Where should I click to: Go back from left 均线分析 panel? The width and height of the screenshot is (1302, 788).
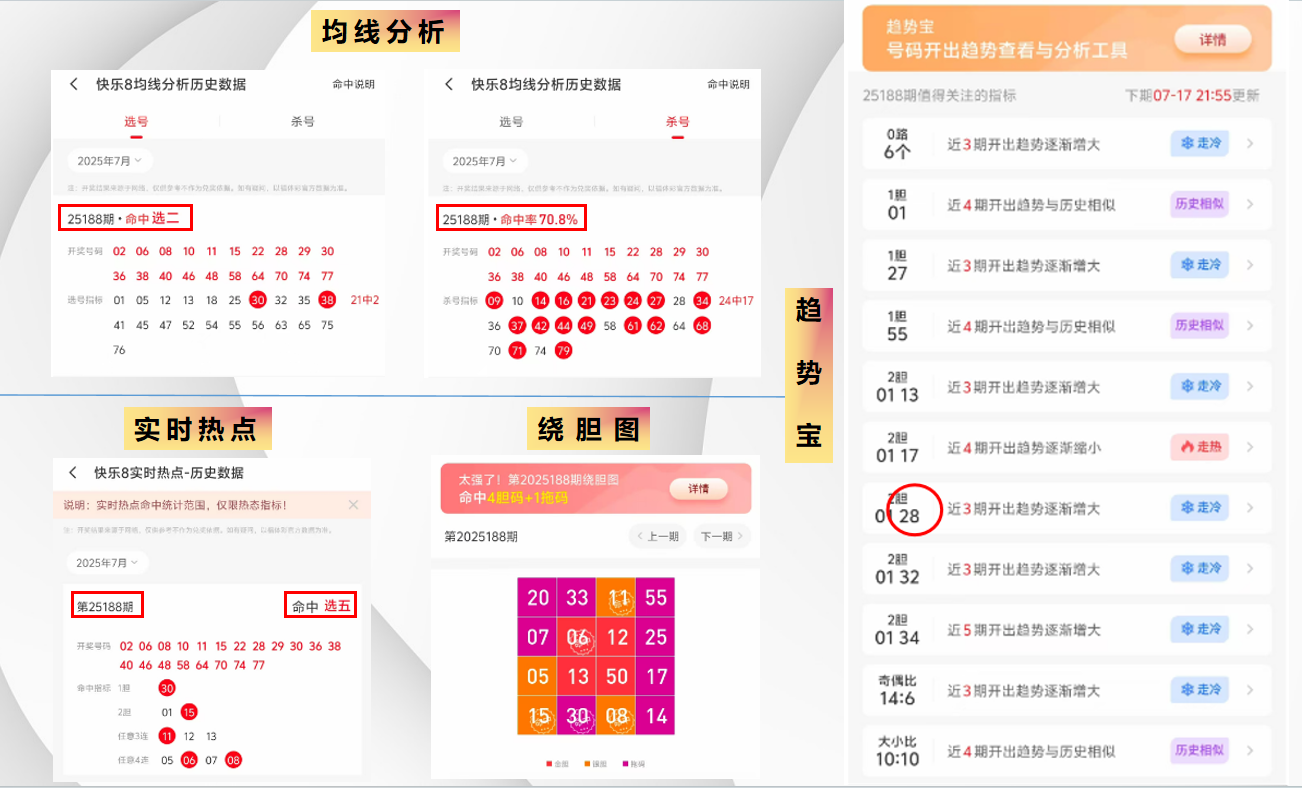[74, 85]
